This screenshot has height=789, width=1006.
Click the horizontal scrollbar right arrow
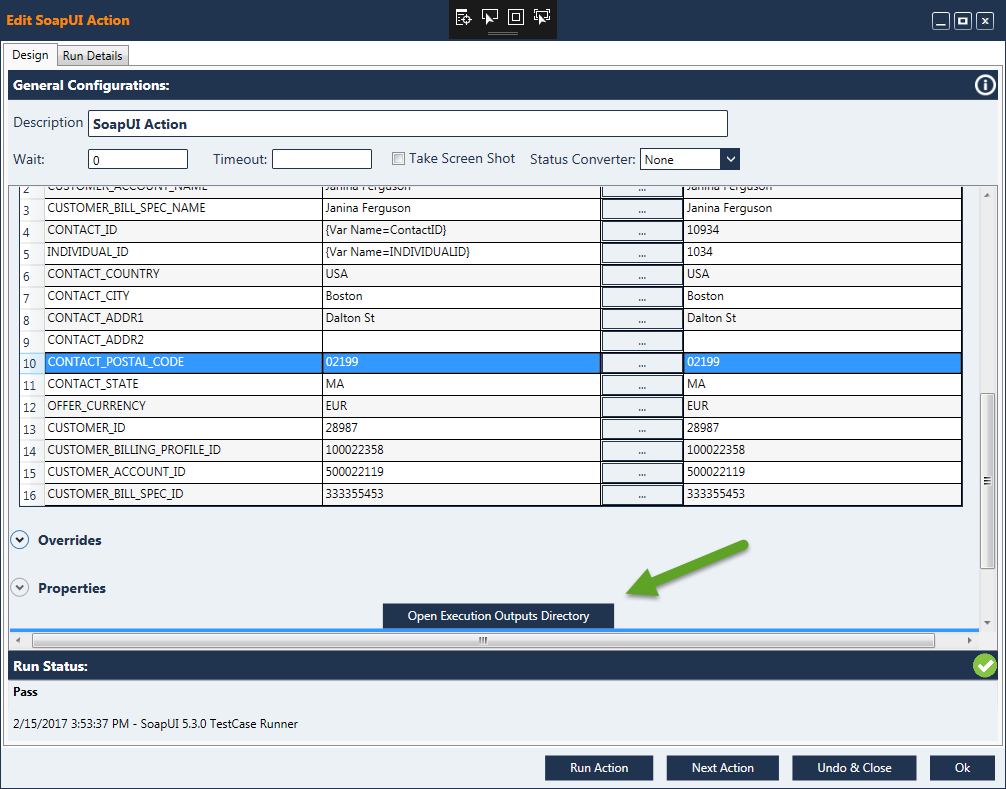pyautogui.click(x=969, y=640)
